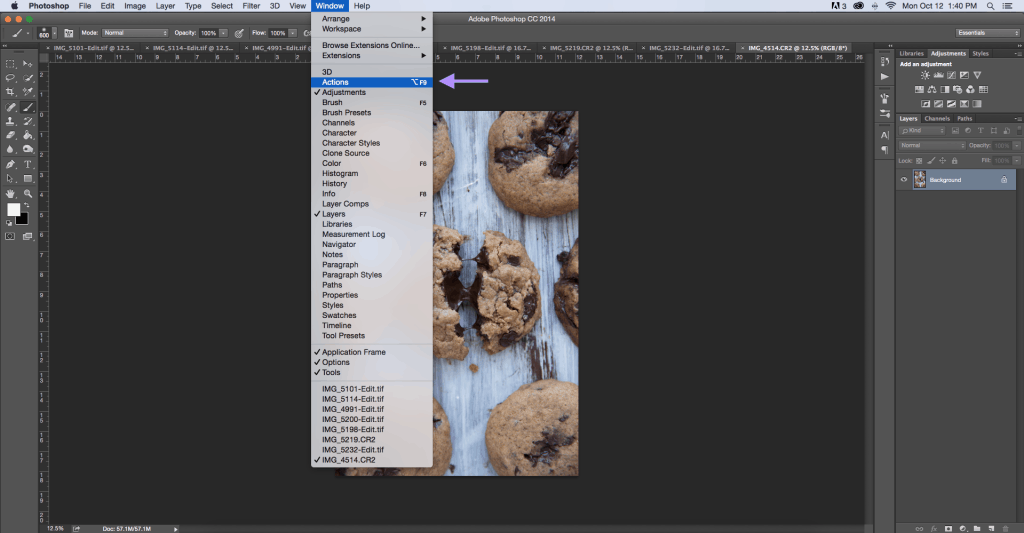Choose the Hand tool
1024x533 pixels.
(11, 193)
